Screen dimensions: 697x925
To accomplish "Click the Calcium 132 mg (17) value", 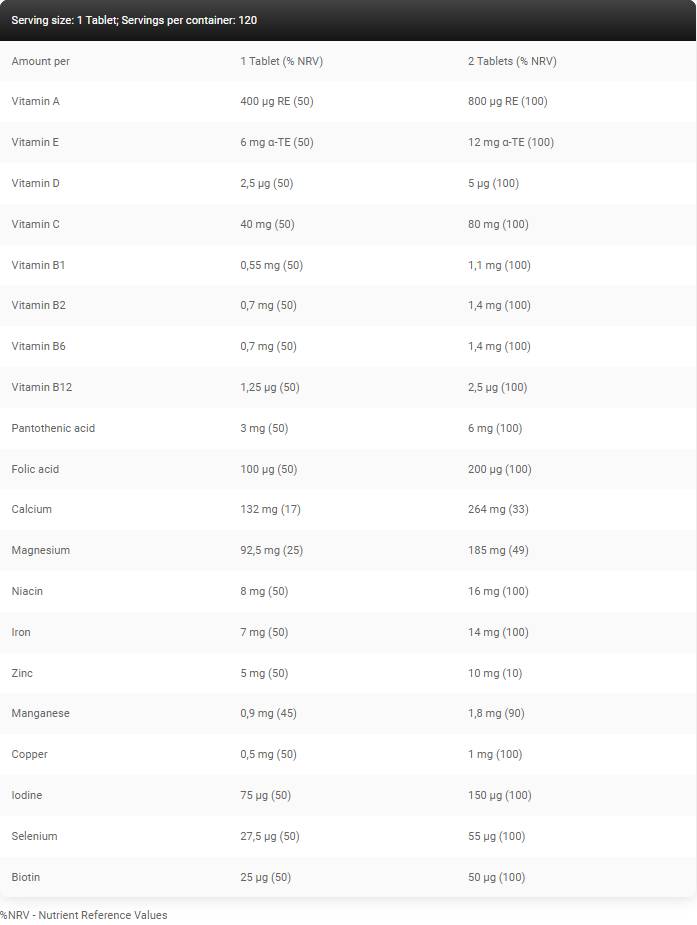I will pos(271,509).
